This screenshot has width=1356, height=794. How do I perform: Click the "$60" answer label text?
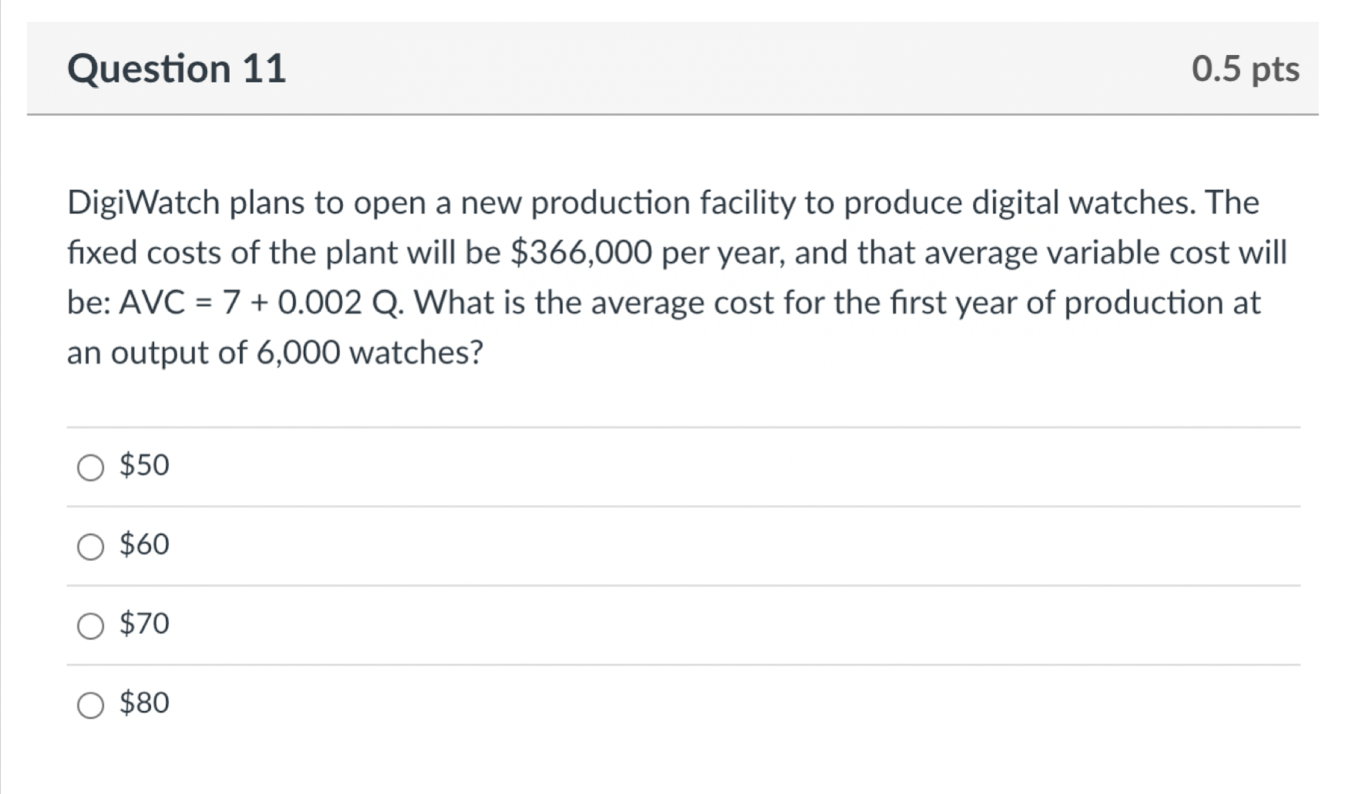click(x=145, y=546)
